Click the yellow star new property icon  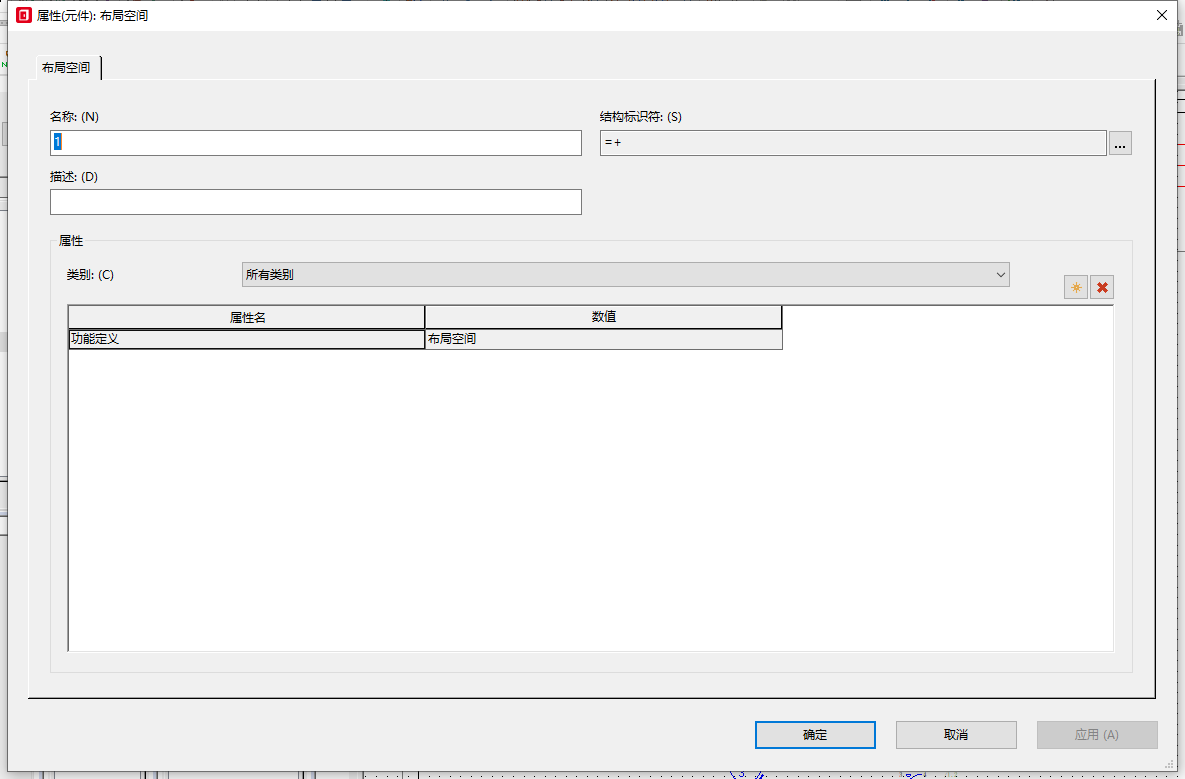tap(1076, 288)
